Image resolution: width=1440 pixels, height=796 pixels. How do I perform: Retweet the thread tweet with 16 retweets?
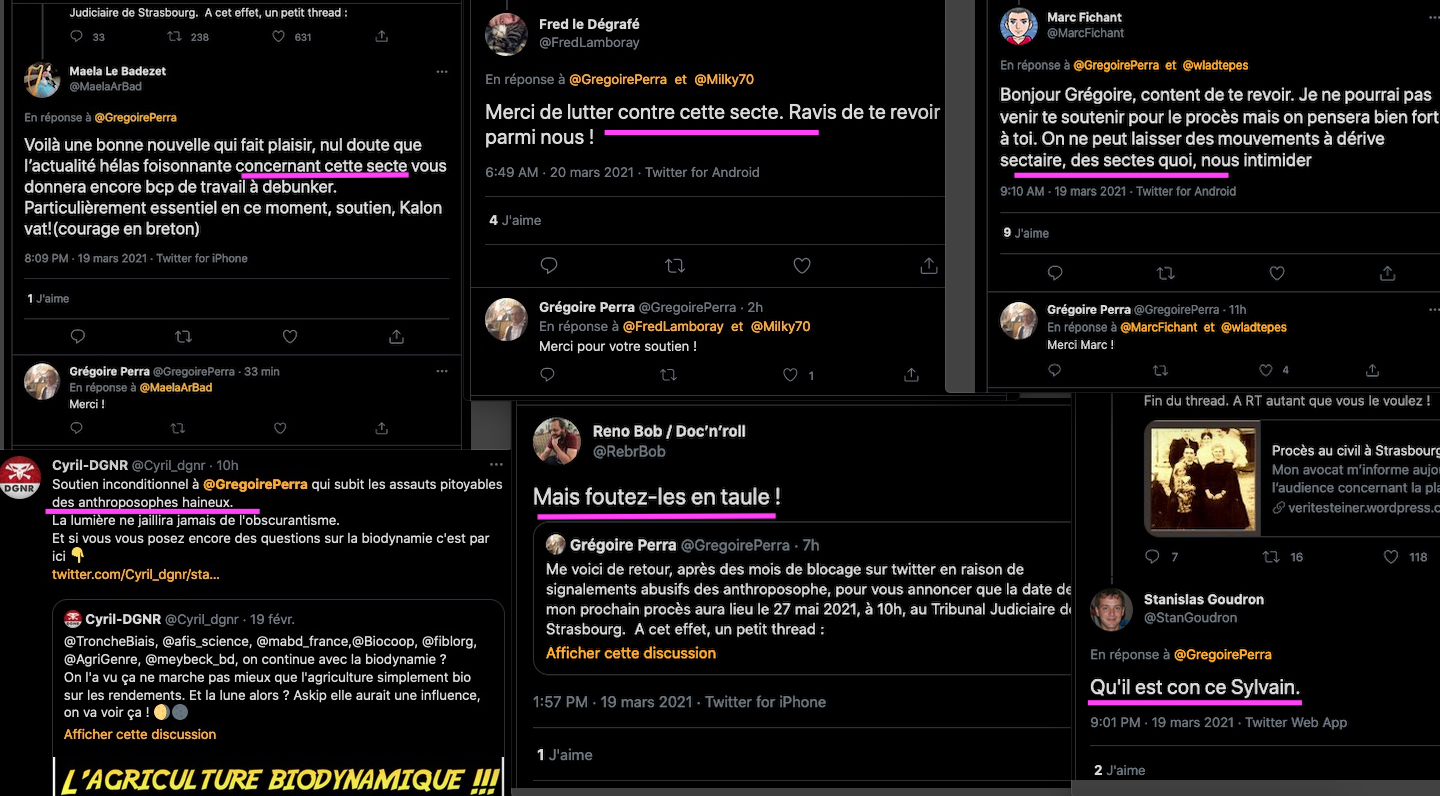1271,556
